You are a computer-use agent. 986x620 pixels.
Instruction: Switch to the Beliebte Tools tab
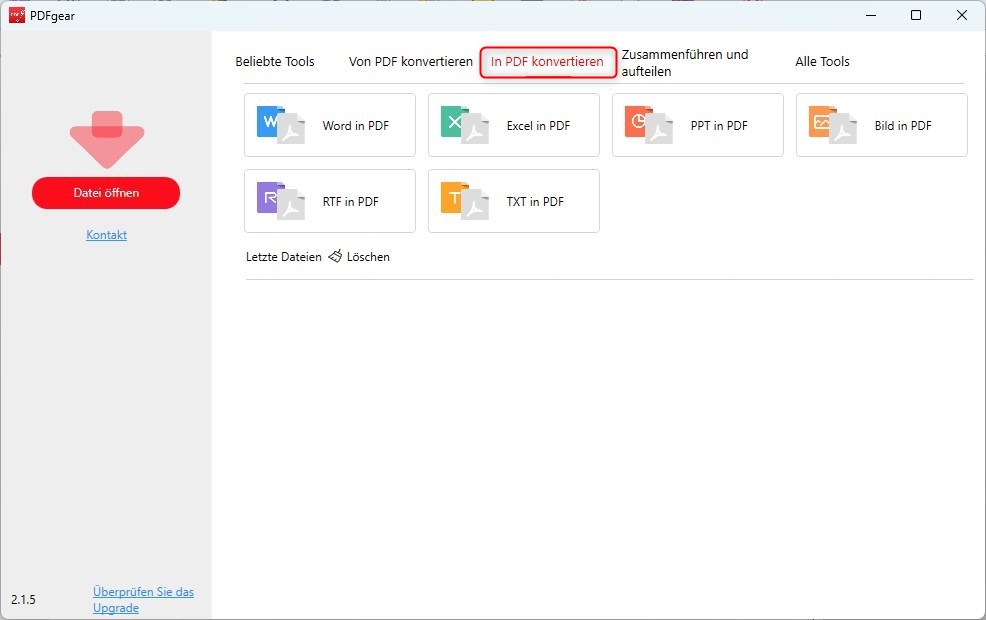275,62
